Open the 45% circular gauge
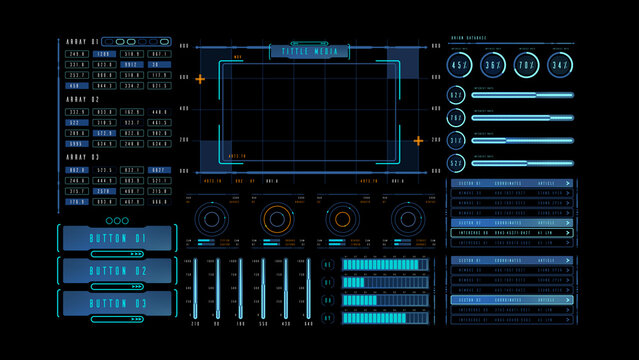Image resolution: width=639 pixels, height=360 pixels. coord(459,65)
